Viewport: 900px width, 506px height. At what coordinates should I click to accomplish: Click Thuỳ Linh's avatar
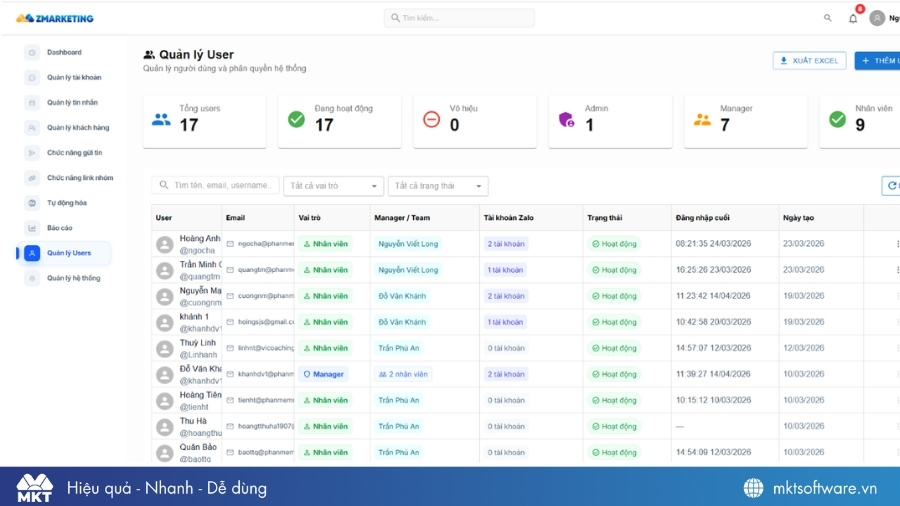(x=165, y=349)
